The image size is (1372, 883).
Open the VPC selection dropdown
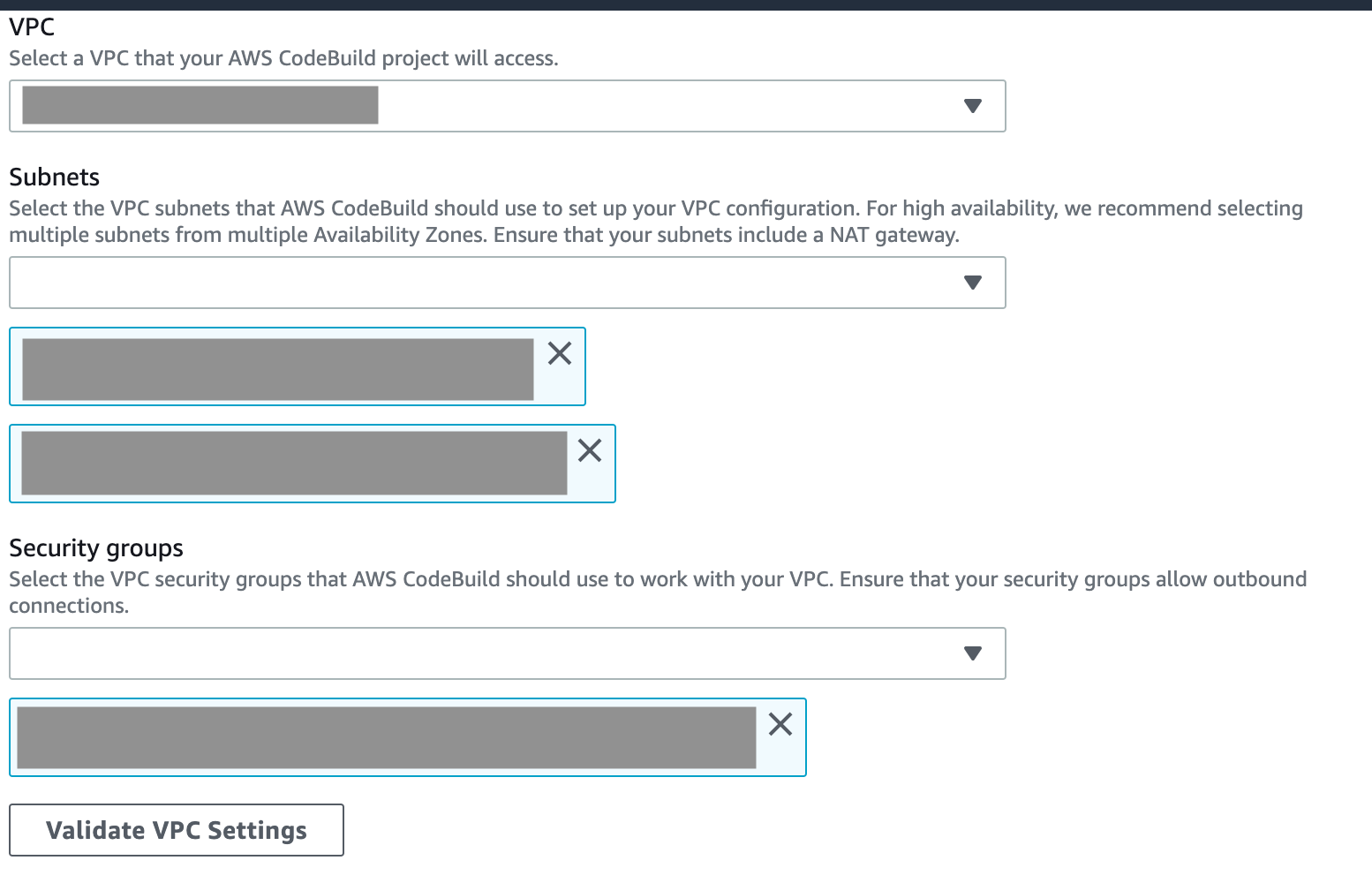click(x=507, y=106)
